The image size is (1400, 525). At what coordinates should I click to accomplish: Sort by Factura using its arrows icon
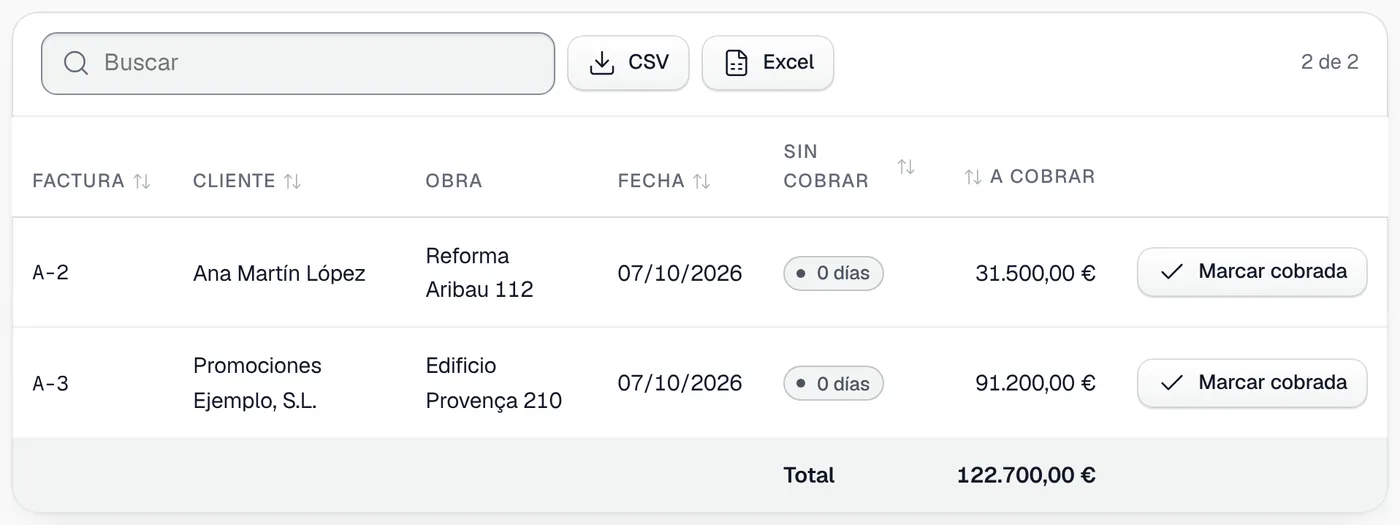click(x=142, y=181)
